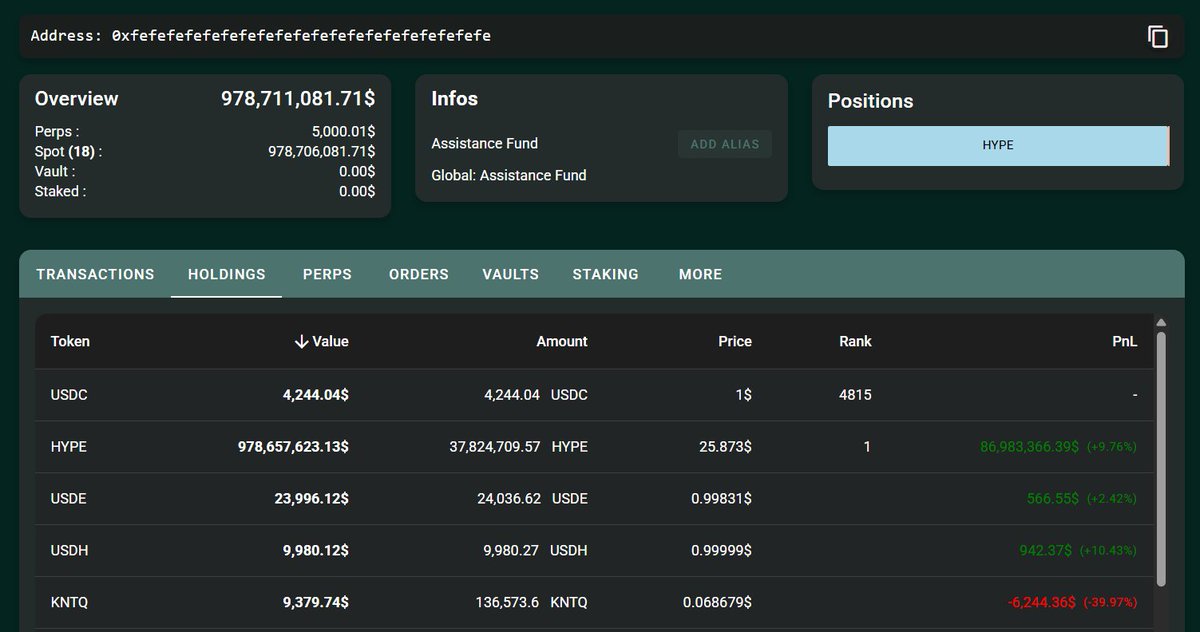Viewport: 1200px width, 632px height.
Task: Click the HYPE price 25.873$
Action: pos(725,447)
